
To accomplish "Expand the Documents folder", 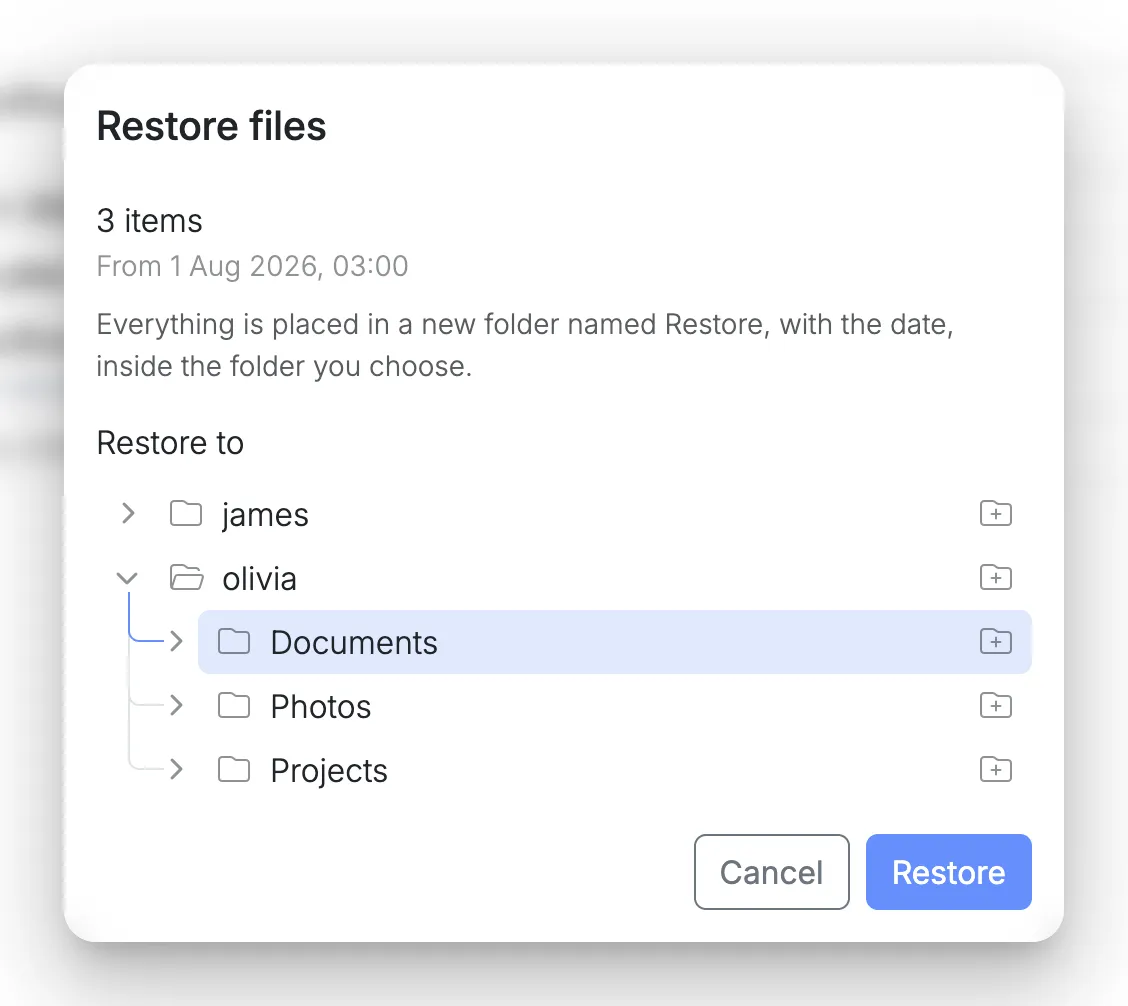I will (x=176, y=641).
